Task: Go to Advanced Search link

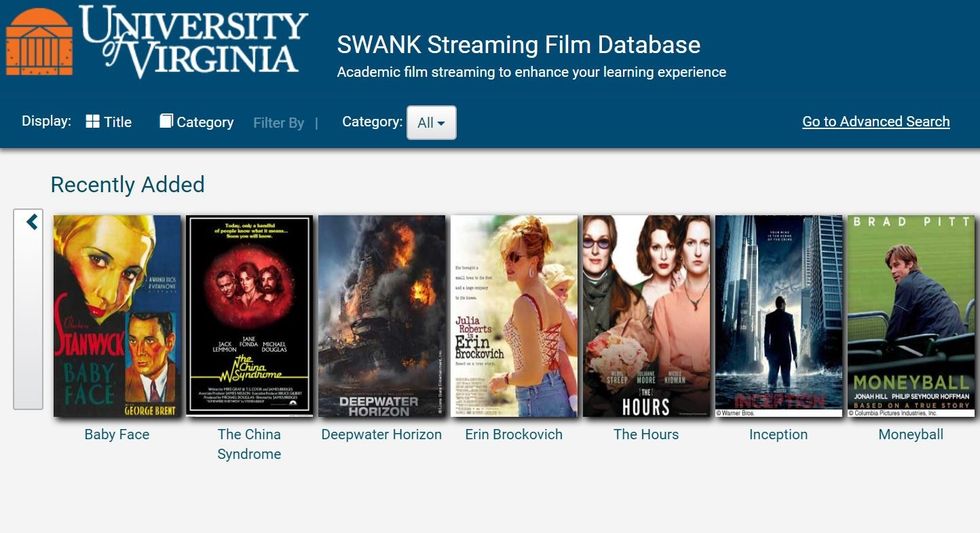Action: [x=876, y=122]
